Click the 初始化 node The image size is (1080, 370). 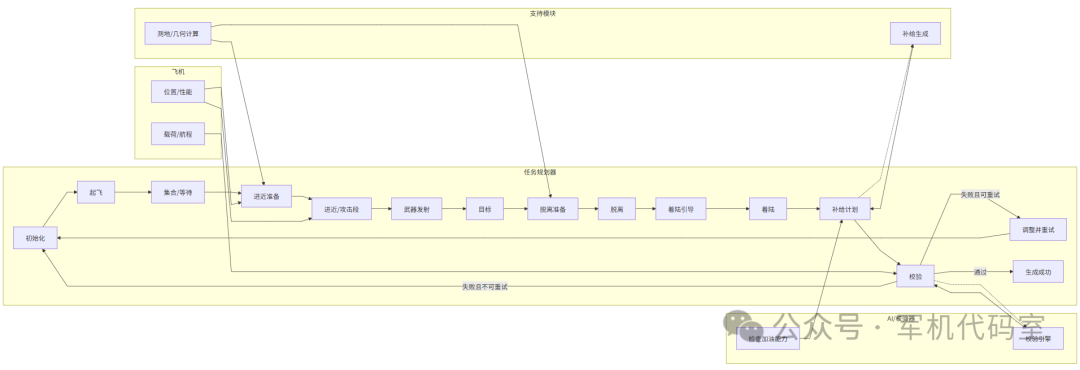35,238
